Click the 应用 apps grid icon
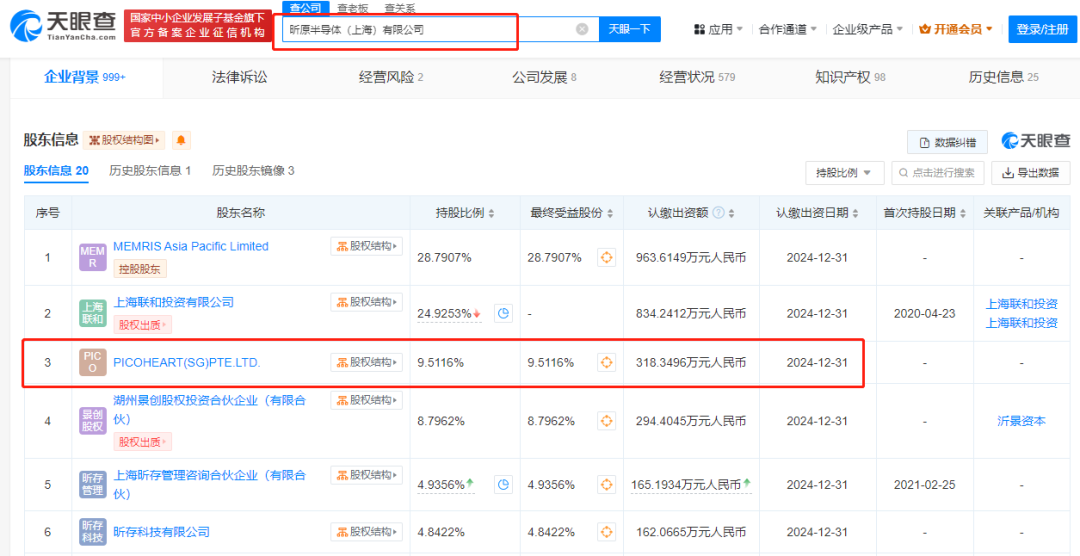The width and height of the screenshot is (1080, 556). pos(699,30)
